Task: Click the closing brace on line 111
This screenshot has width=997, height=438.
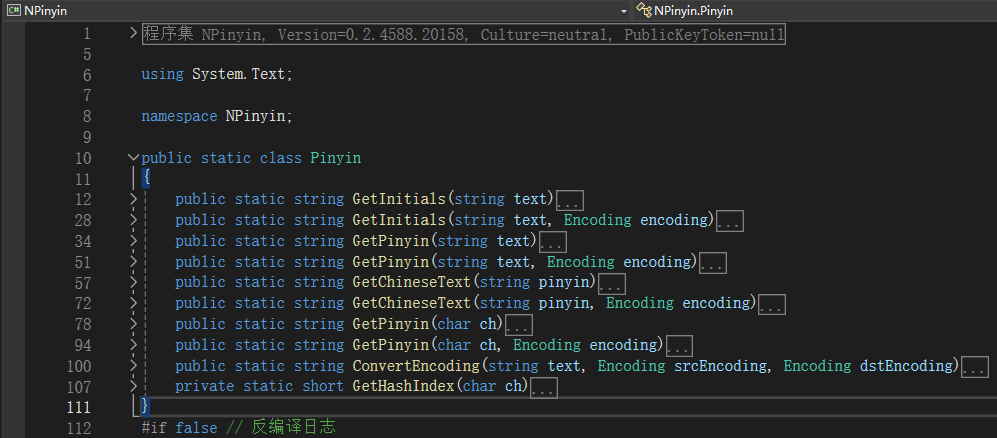Action: [x=146, y=406]
